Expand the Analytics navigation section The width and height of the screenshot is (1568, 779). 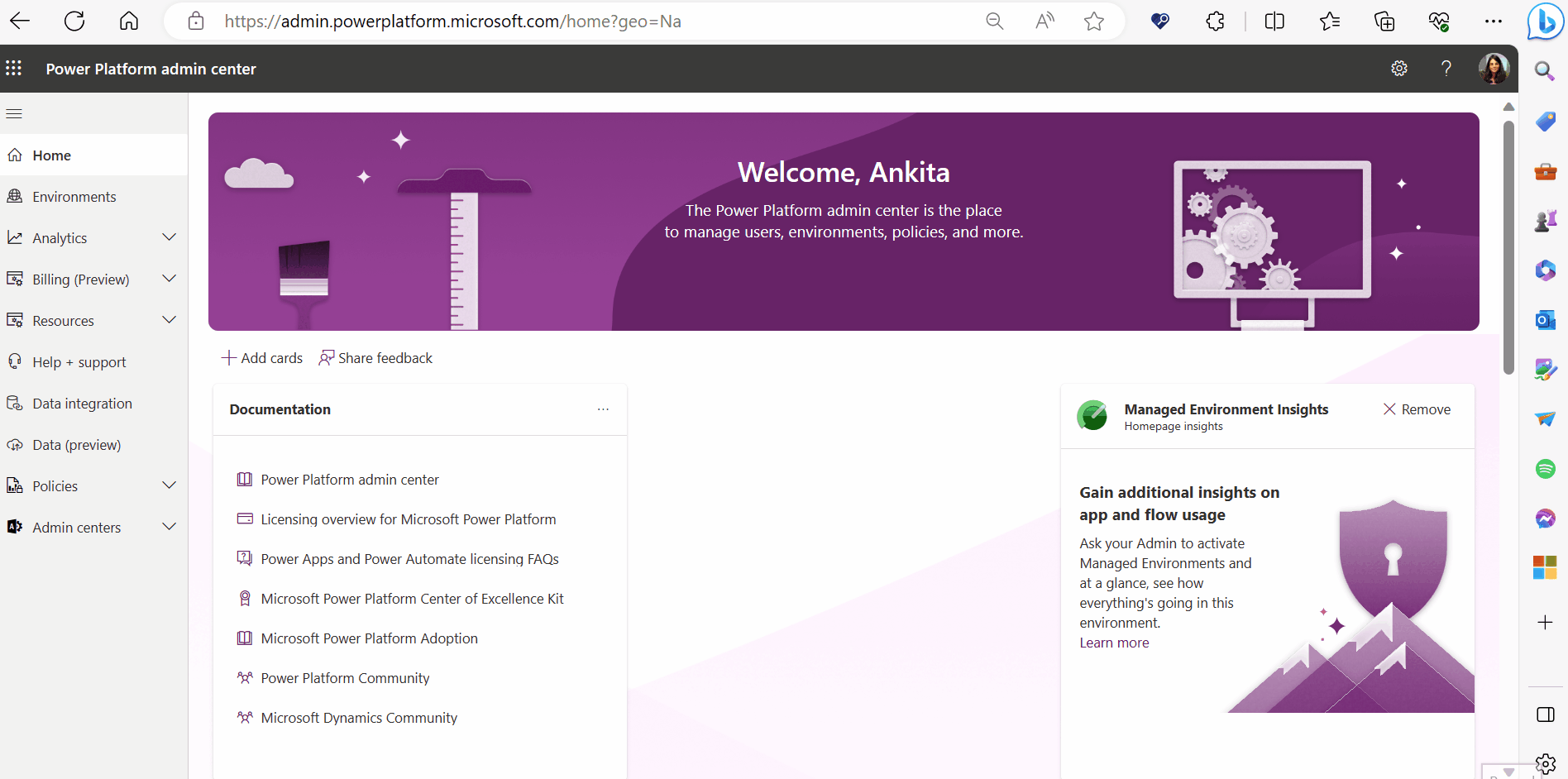(170, 238)
